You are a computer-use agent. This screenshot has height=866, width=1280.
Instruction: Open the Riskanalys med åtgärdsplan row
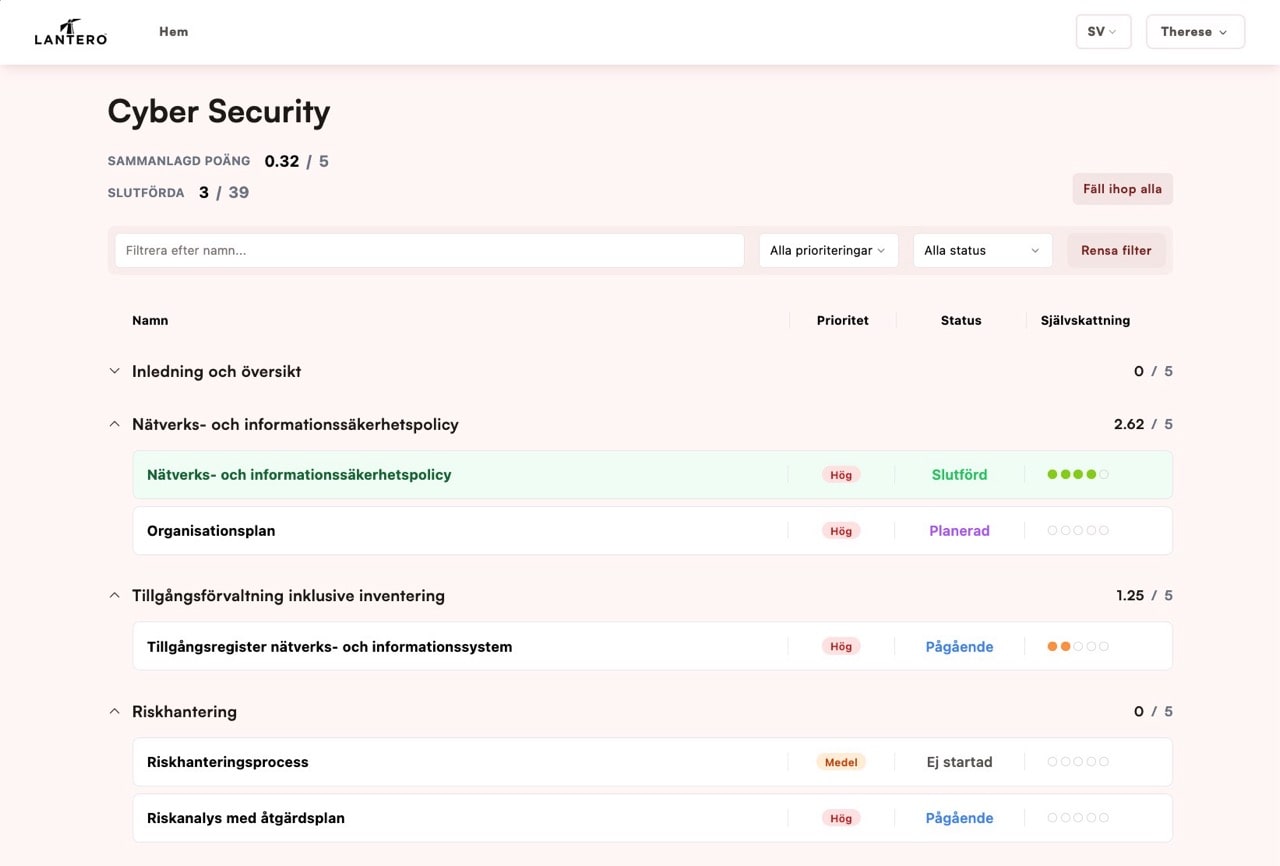click(246, 818)
